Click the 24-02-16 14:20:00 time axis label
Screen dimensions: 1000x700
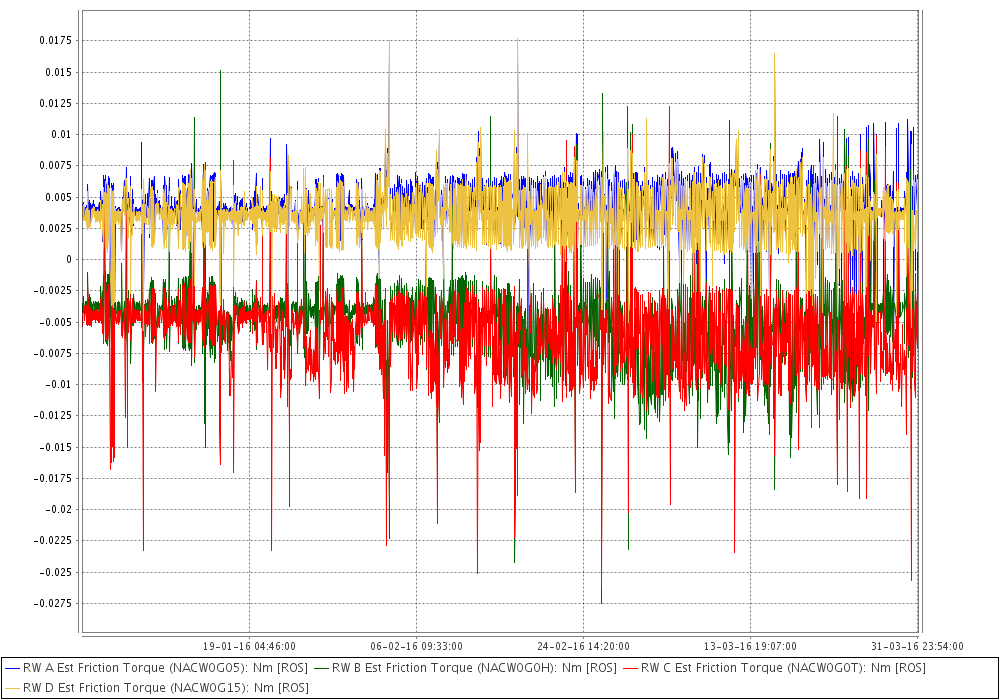pyautogui.click(x=584, y=646)
